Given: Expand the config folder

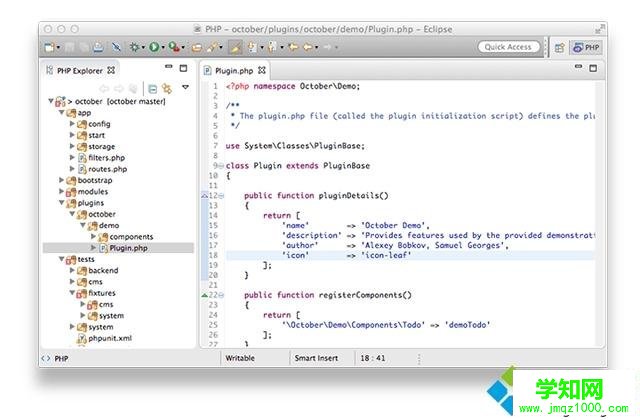Looking at the screenshot, I should click(x=72, y=123).
